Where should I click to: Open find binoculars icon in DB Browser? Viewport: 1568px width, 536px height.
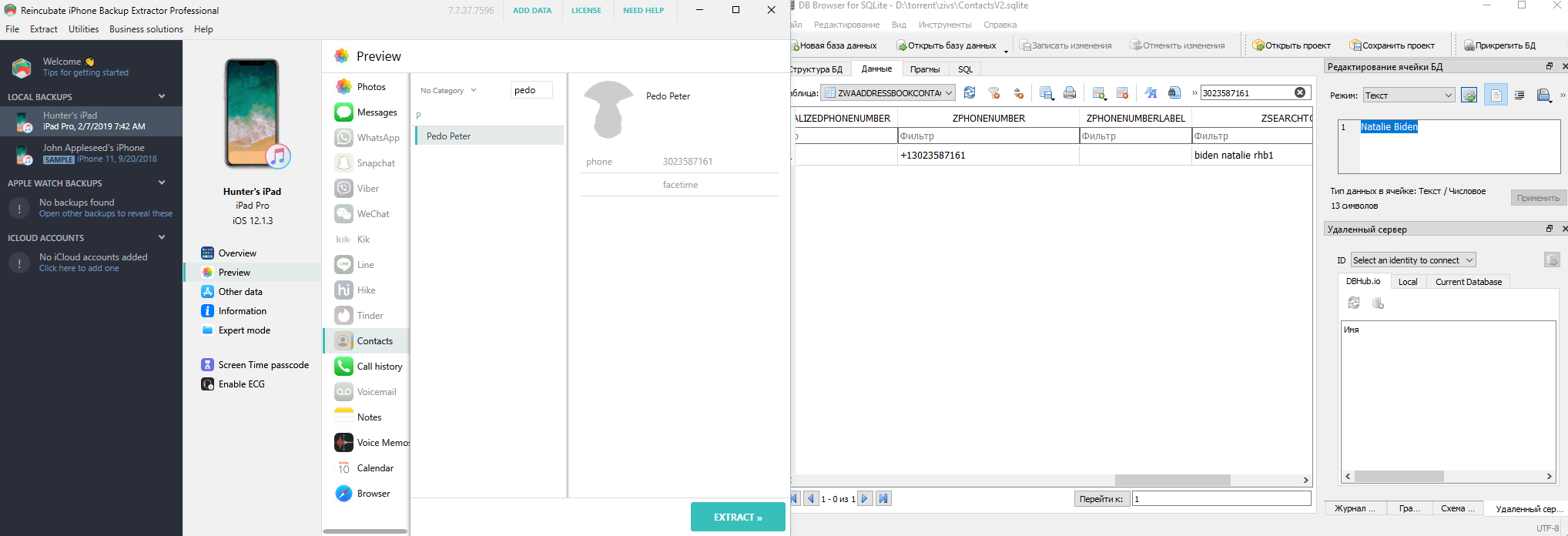tap(1174, 92)
